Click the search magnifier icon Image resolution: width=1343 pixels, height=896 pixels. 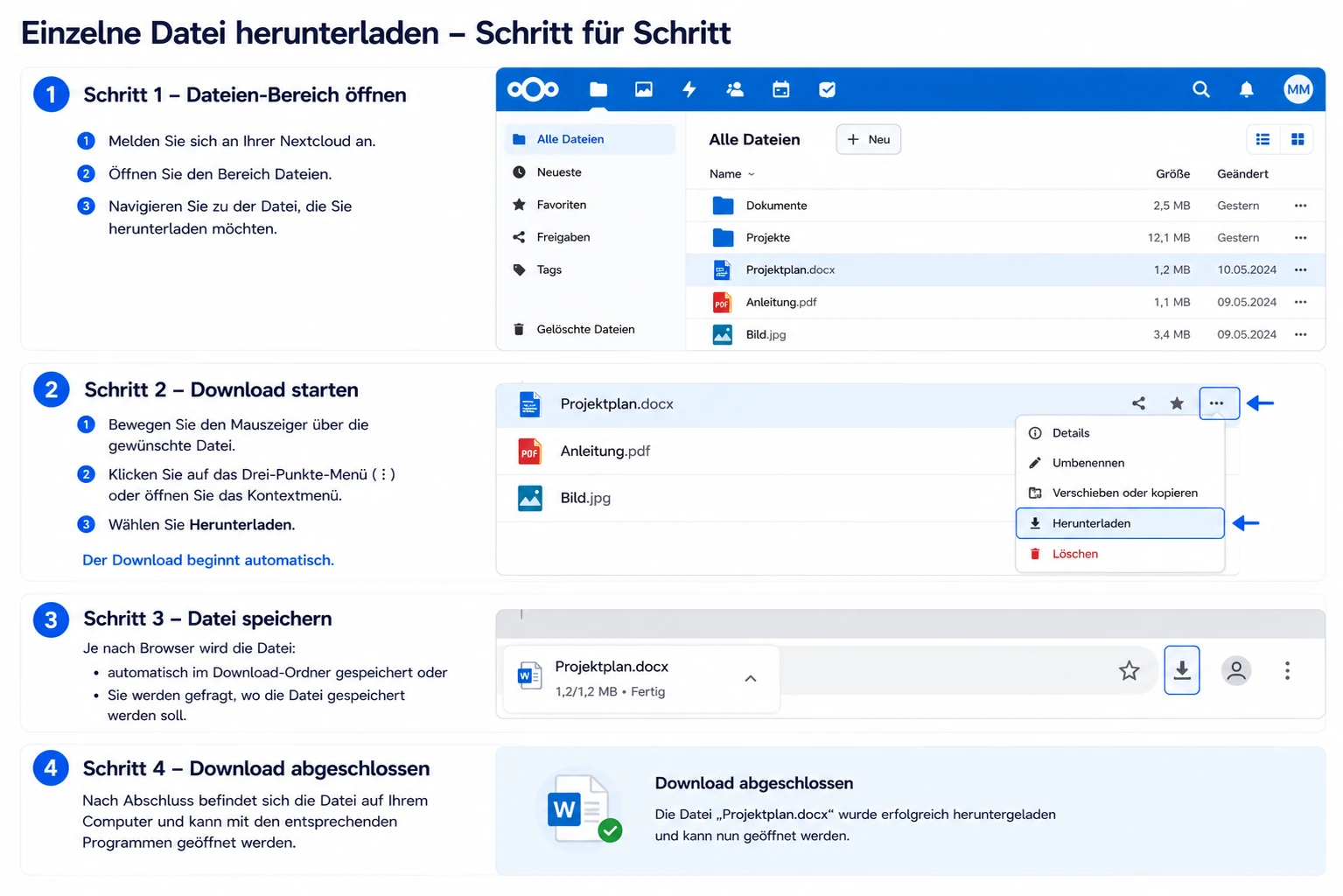click(1201, 89)
